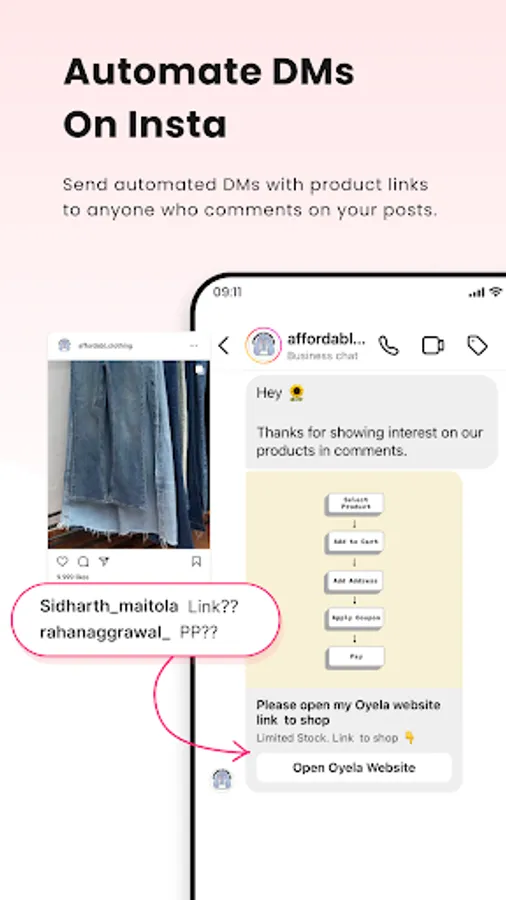Open the label tag icon in chat header
Screen dimensions: 506x900
(477, 345)
